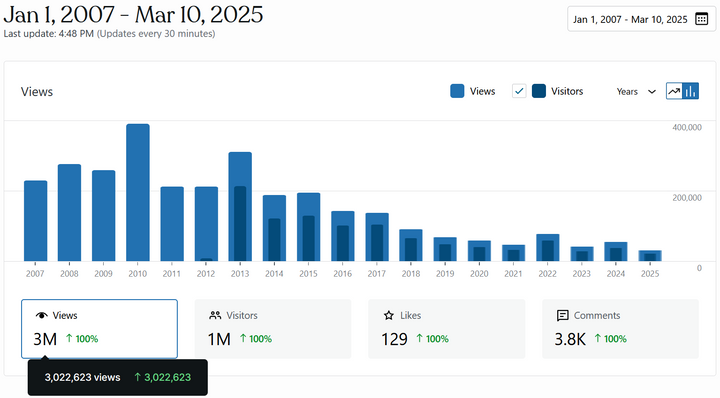Click the 2024 views bar

[x=616, y=252]
